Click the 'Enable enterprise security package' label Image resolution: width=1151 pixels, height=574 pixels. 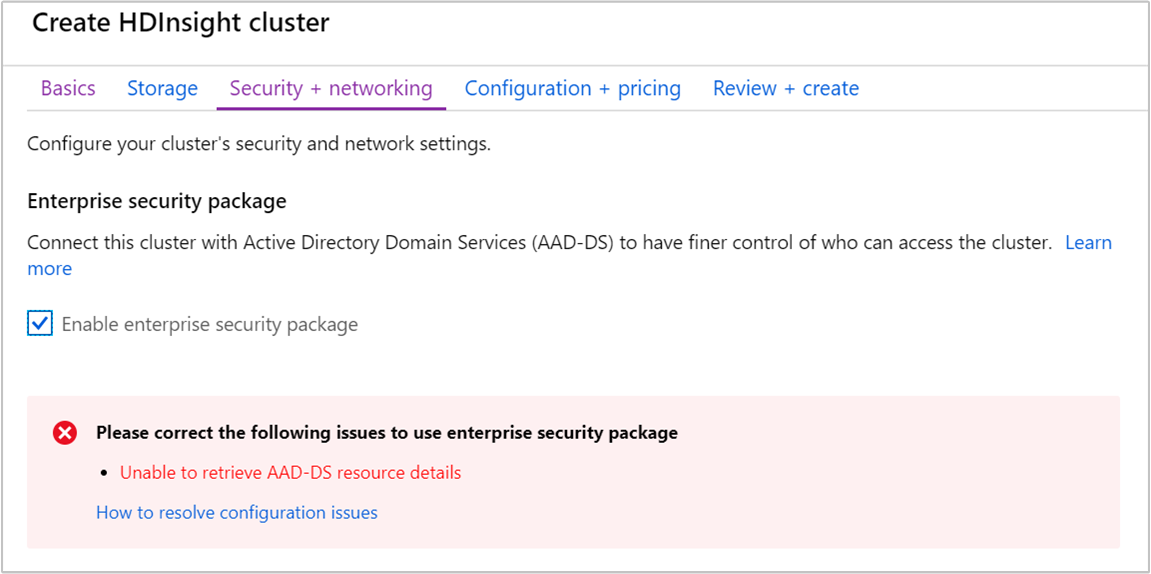(209, 324)
